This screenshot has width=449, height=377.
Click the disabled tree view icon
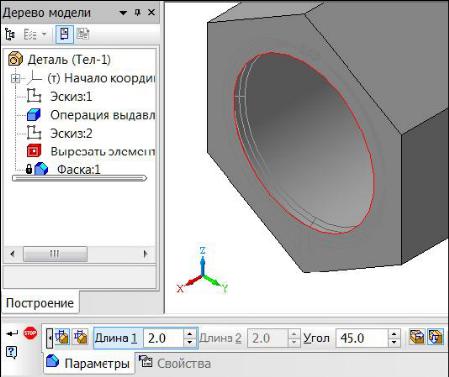pos(82,34)
